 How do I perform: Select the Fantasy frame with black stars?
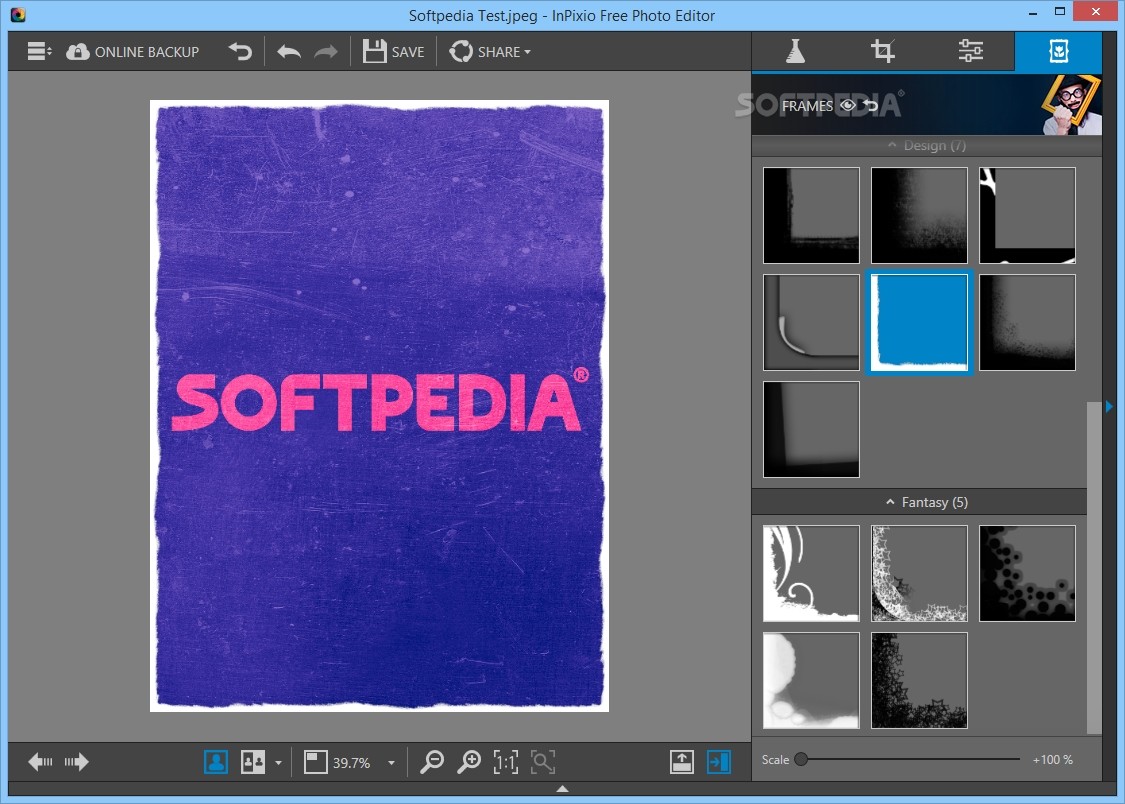(x=919, y=680)
